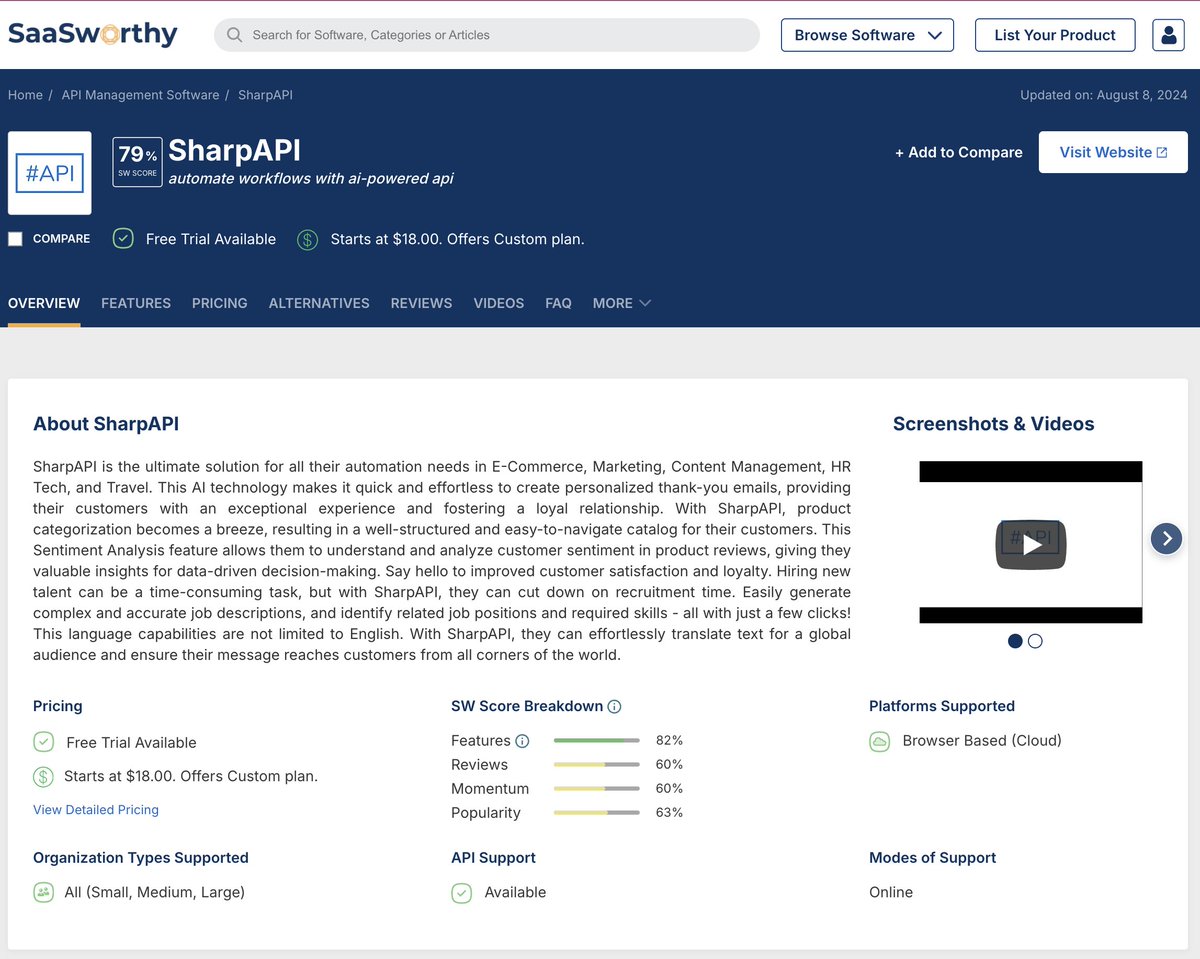Click the SW Score Breakdown info icon
The height and width of the screenshot is (959, 1200).
point(614,706)
